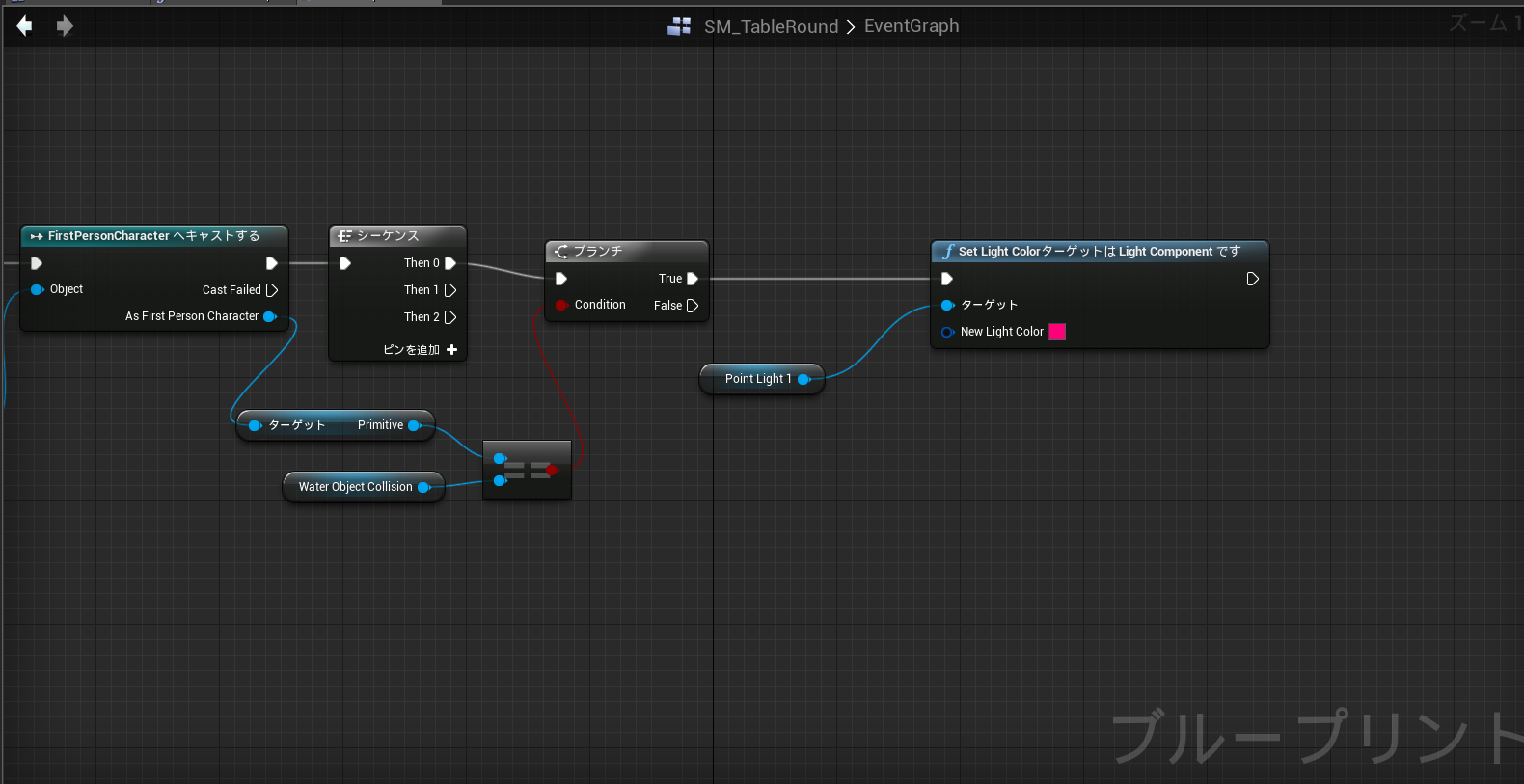1524x784 pixels.
Task: Select the Set Light Color node header
Action: pyautogui.click(x=1100, y=252)
